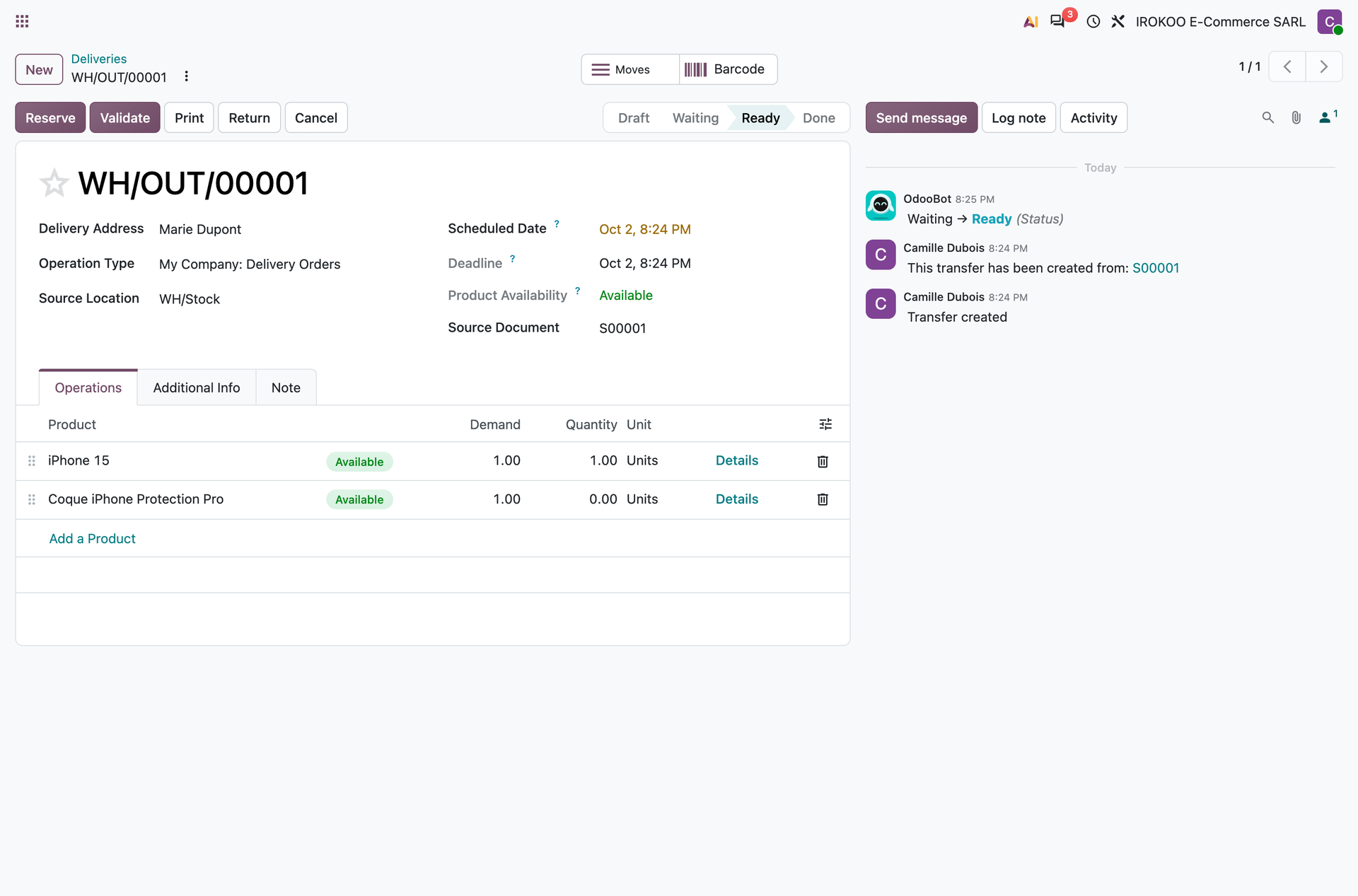
Task: Open the developer tools wrench icon
Action: point(1118,21)
